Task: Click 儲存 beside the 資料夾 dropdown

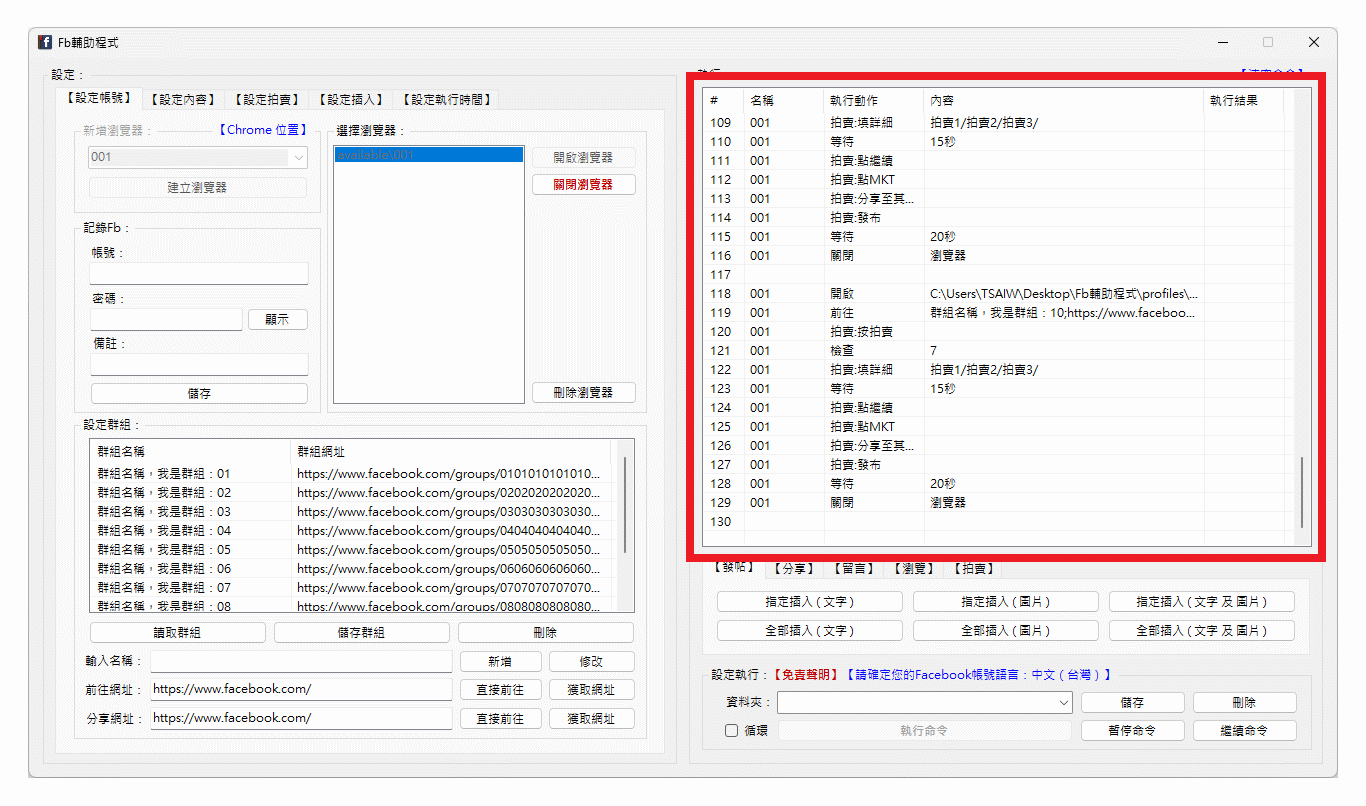Action: pos(1133,702)
